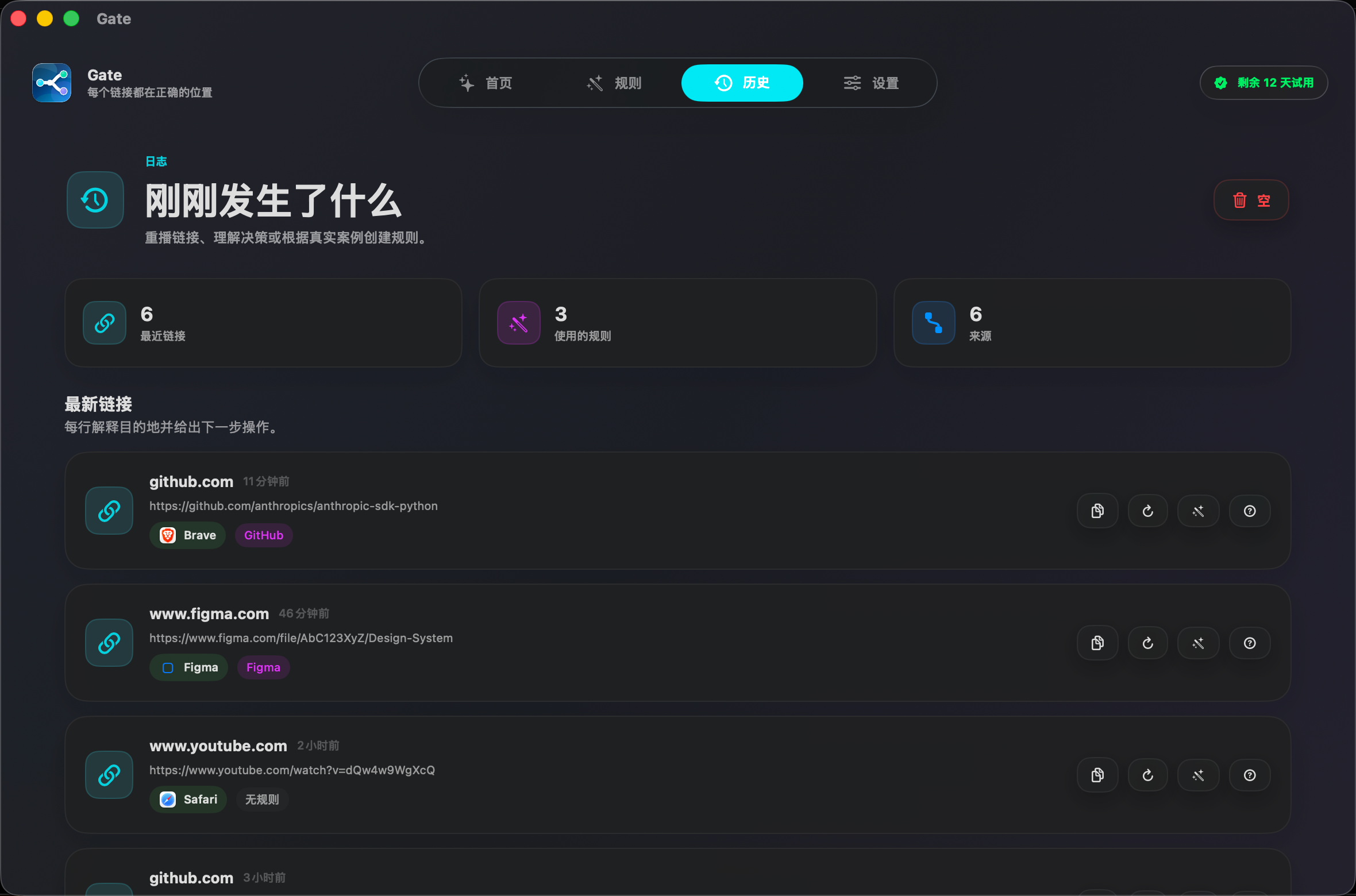Viewport: 1356px width, 896px height.
Task: Copy the www.figma.com Design-System link
Action: pos(1097,643)
